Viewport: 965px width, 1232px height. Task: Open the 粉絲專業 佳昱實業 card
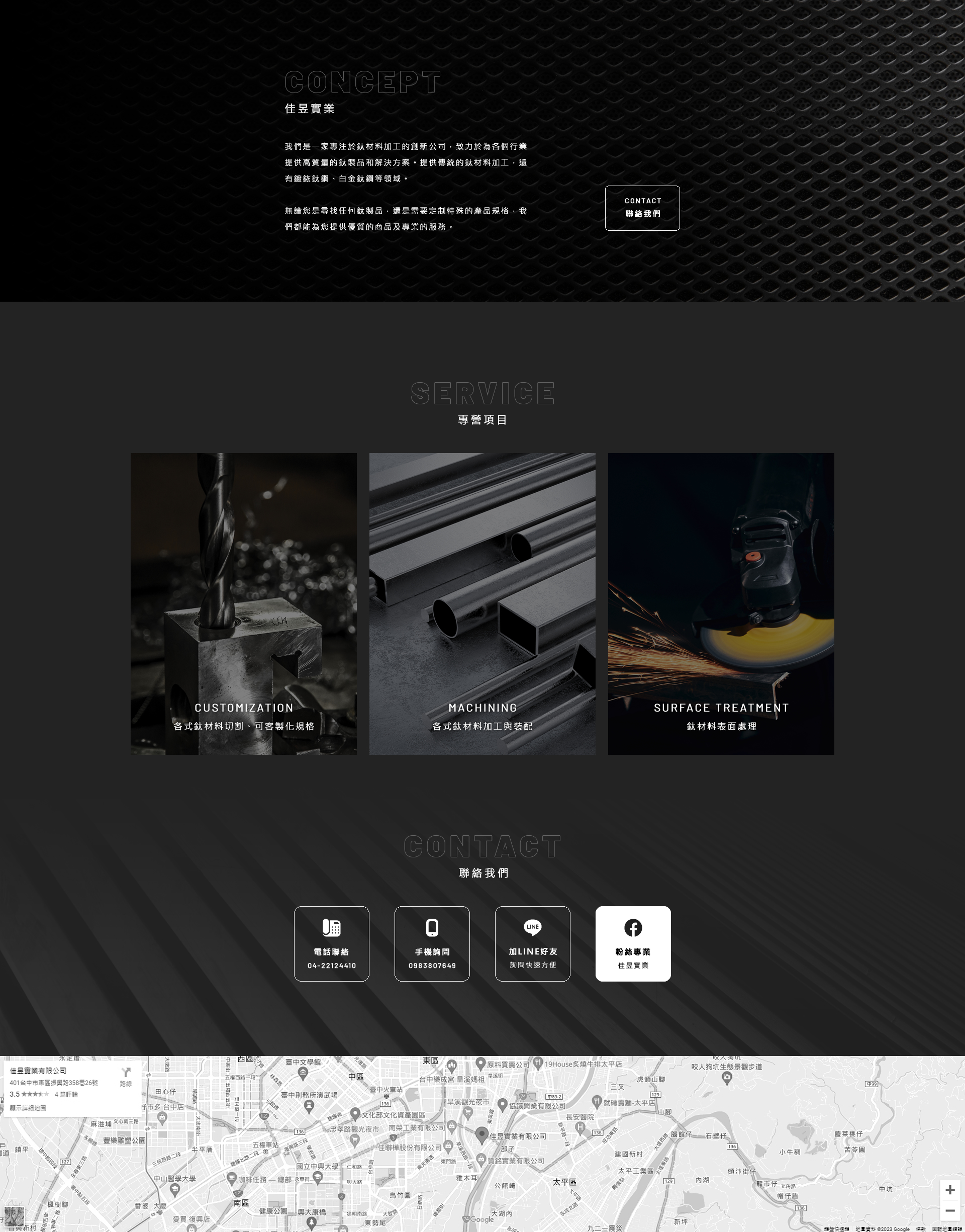[x=633, y=943]
